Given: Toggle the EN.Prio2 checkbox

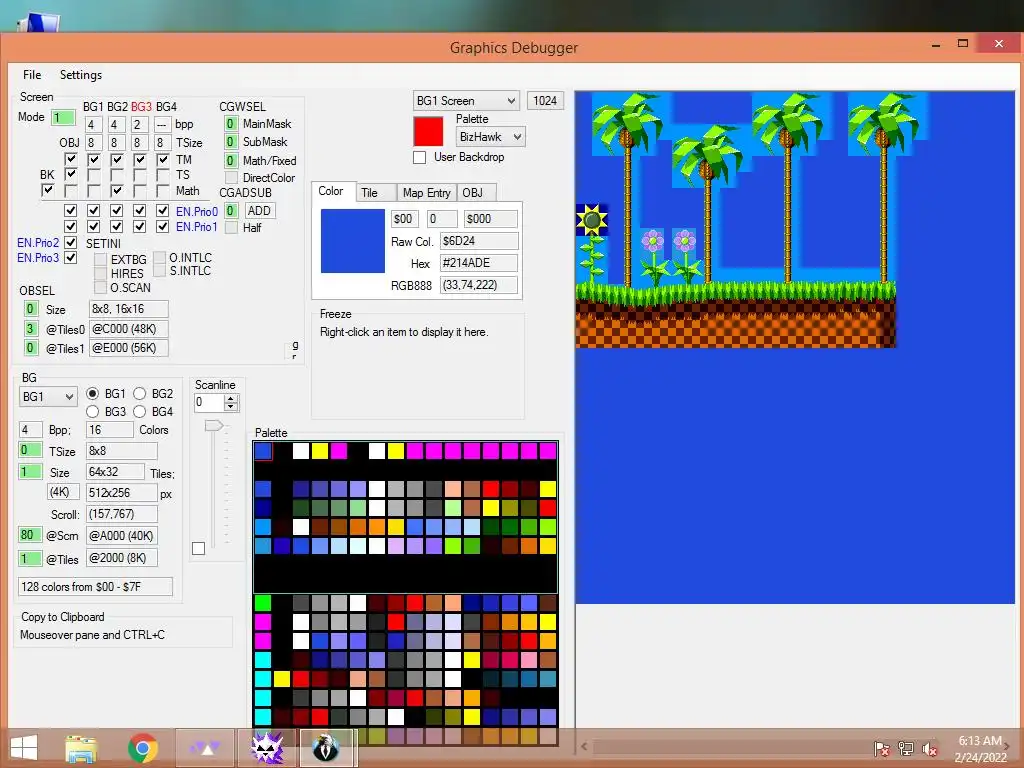Looking at the screenshot, I should point(71,242).
